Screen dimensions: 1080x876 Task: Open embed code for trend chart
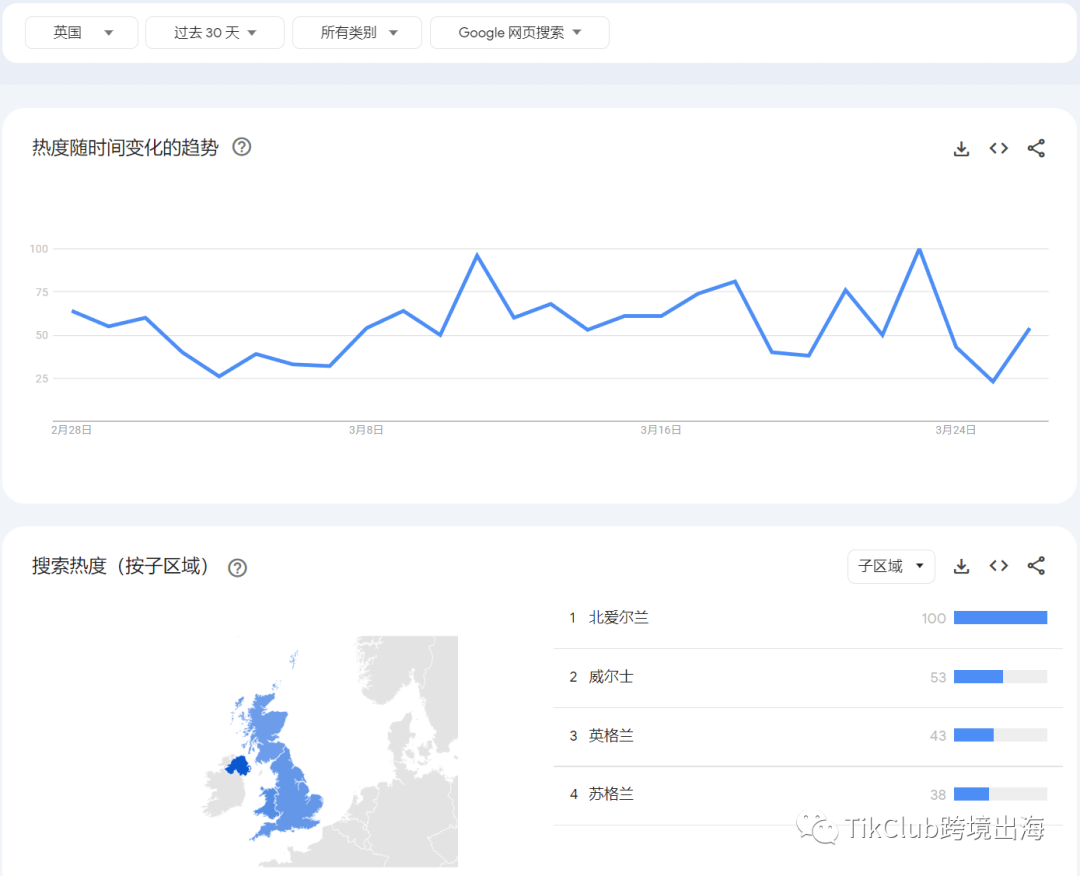pos(999,148)
